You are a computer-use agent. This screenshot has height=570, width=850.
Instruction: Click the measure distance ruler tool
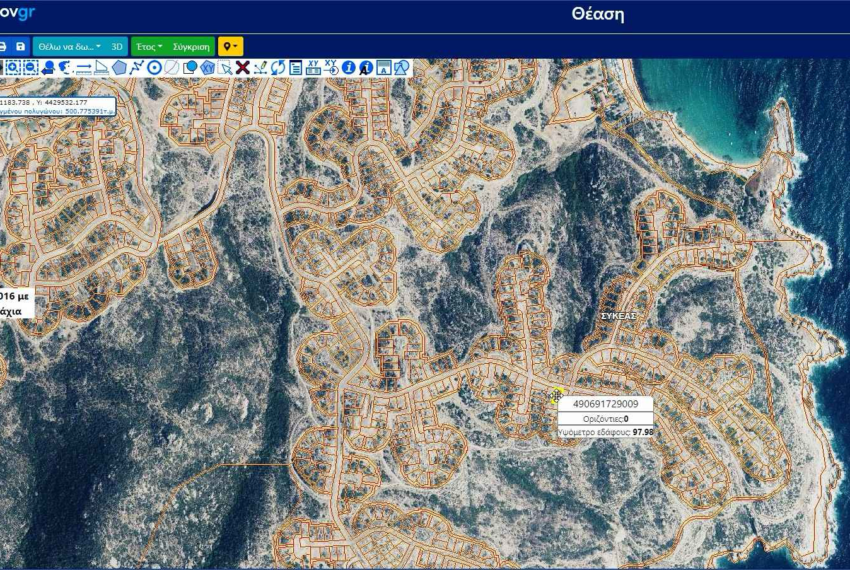84,67
